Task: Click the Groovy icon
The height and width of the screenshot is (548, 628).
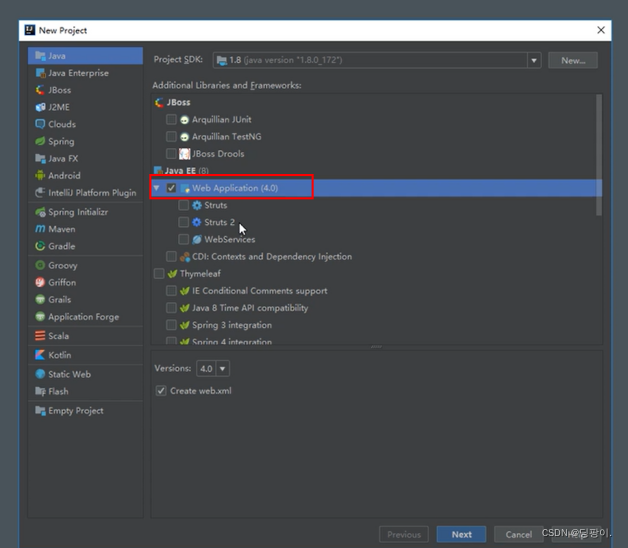Action: pos(40,265)
